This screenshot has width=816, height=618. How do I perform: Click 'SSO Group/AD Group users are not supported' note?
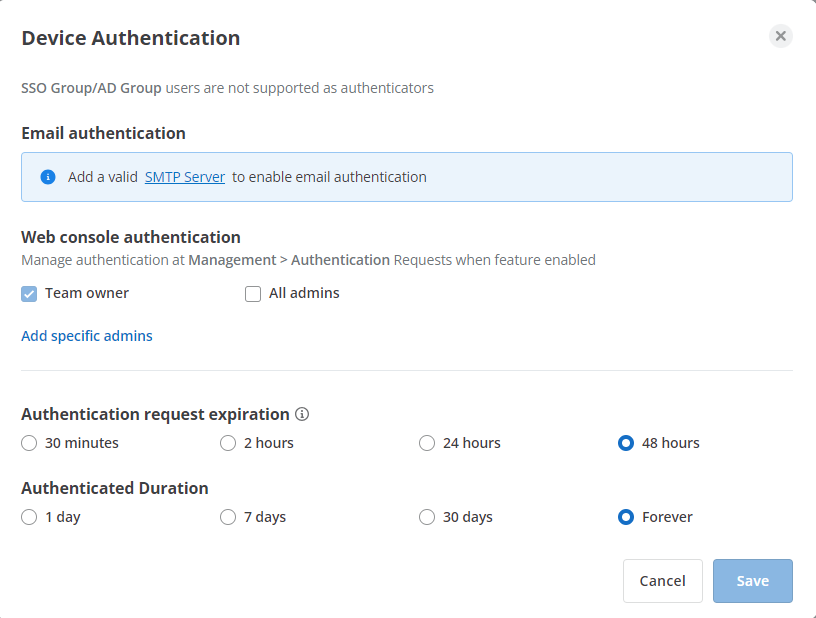(227, 88)
